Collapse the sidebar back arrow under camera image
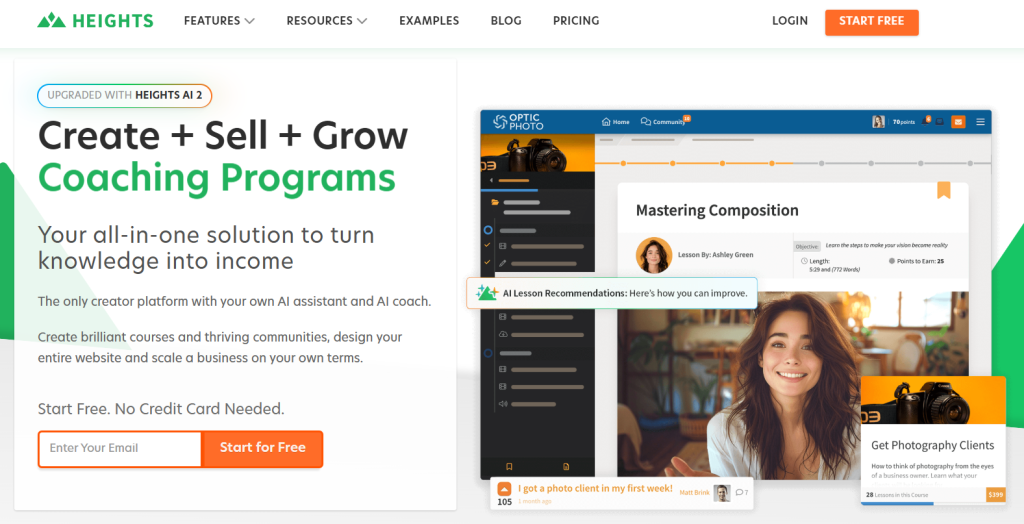1024x524 pixels. coord(491,180)
